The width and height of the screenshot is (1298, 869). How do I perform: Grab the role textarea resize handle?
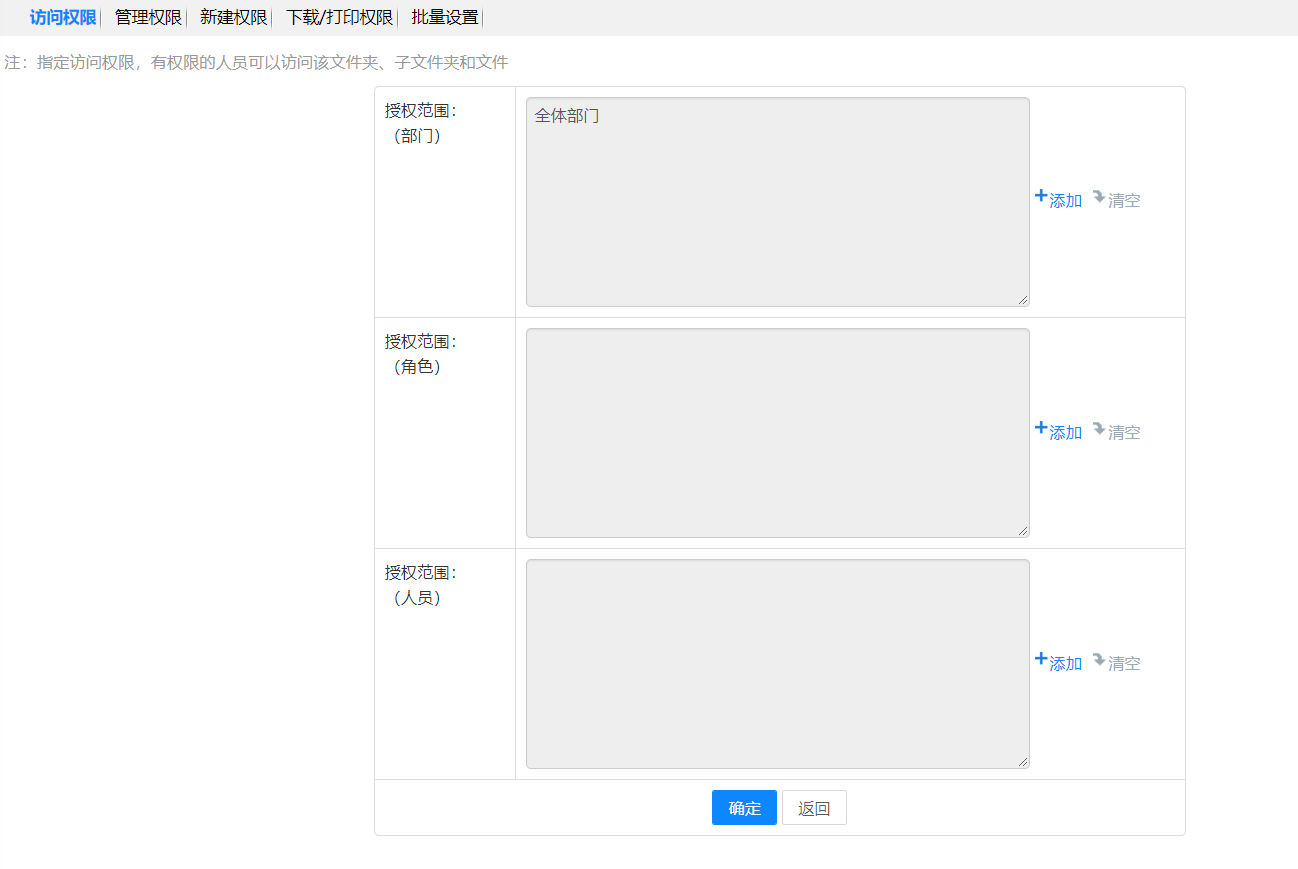(1023, 531)
